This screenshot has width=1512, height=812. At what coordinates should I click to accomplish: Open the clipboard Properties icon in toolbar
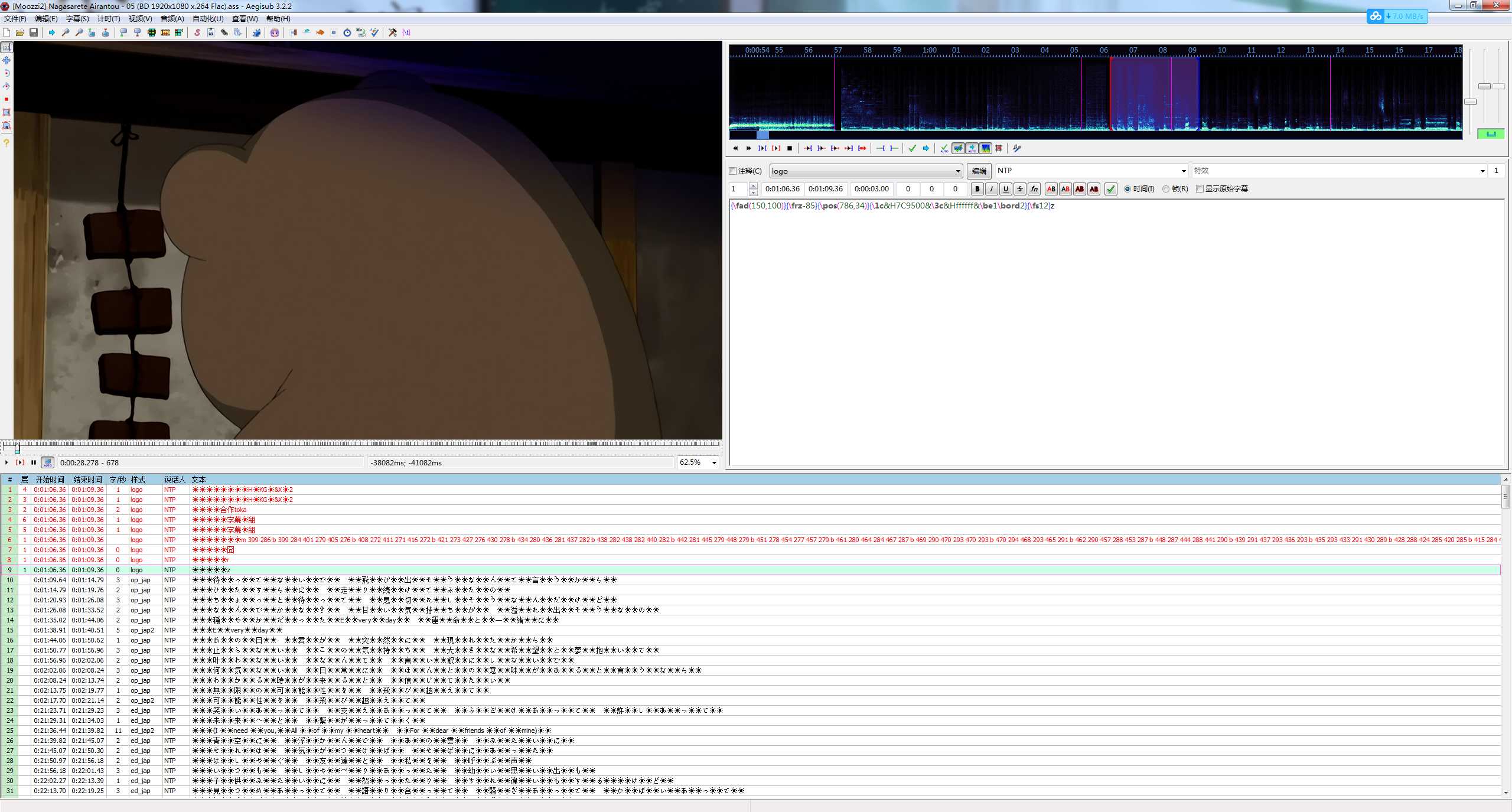[x=211, y=32]
